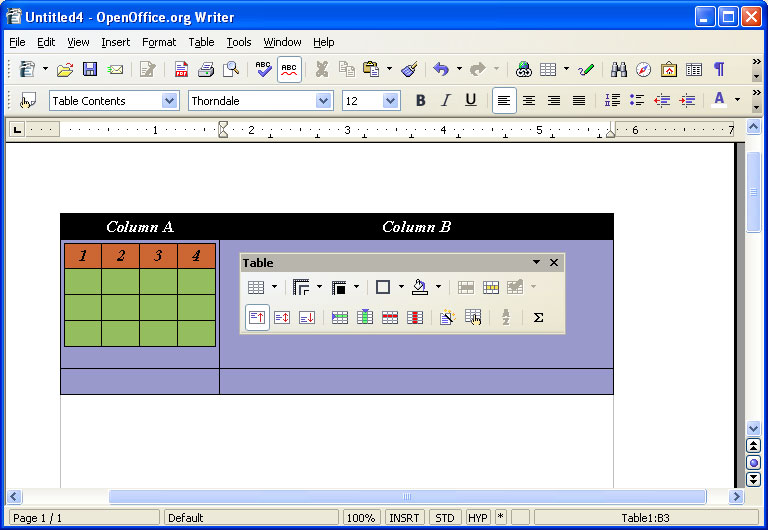Open the Table Contents paragraph style dropdown

coord(169,100)
